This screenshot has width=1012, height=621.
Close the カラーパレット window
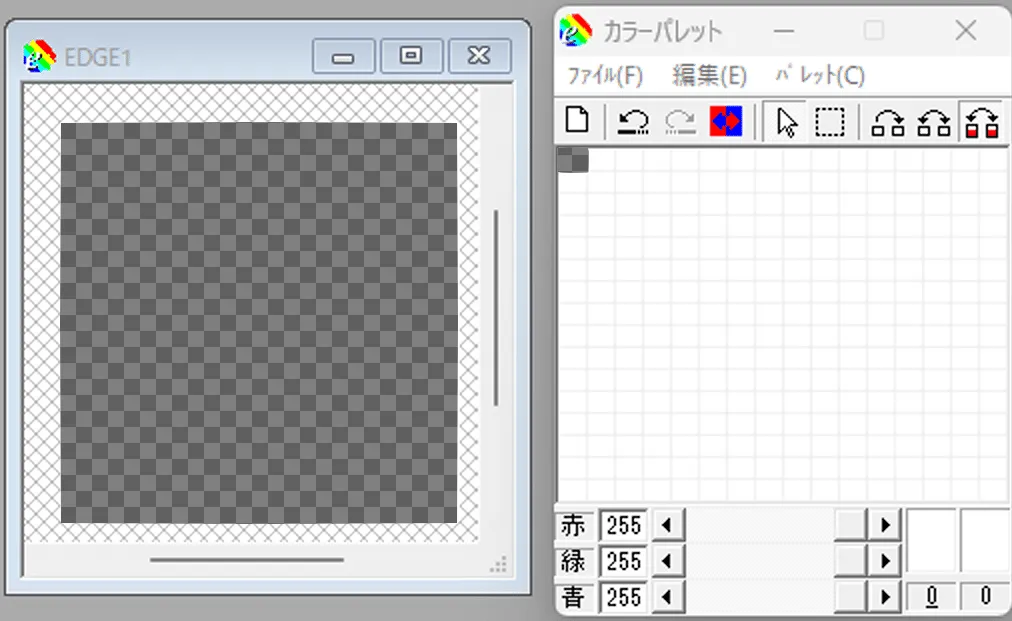click(966, 30)
